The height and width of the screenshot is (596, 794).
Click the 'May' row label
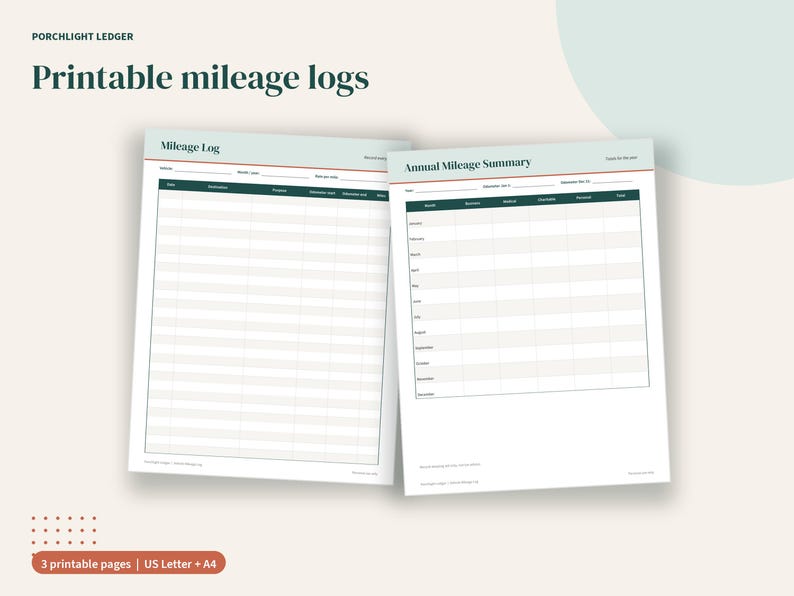click(x=415, y=286)
